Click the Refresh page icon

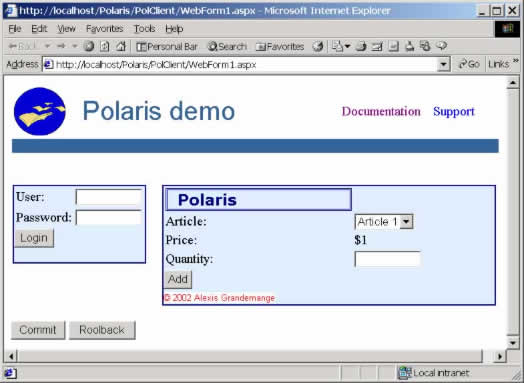click(x=105, y=46)
